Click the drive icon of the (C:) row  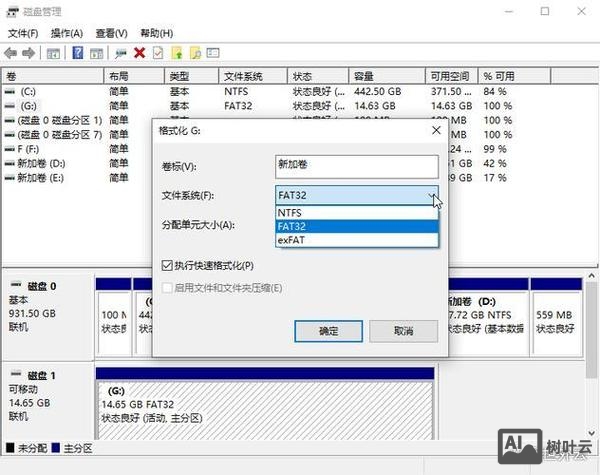point(10,91)
